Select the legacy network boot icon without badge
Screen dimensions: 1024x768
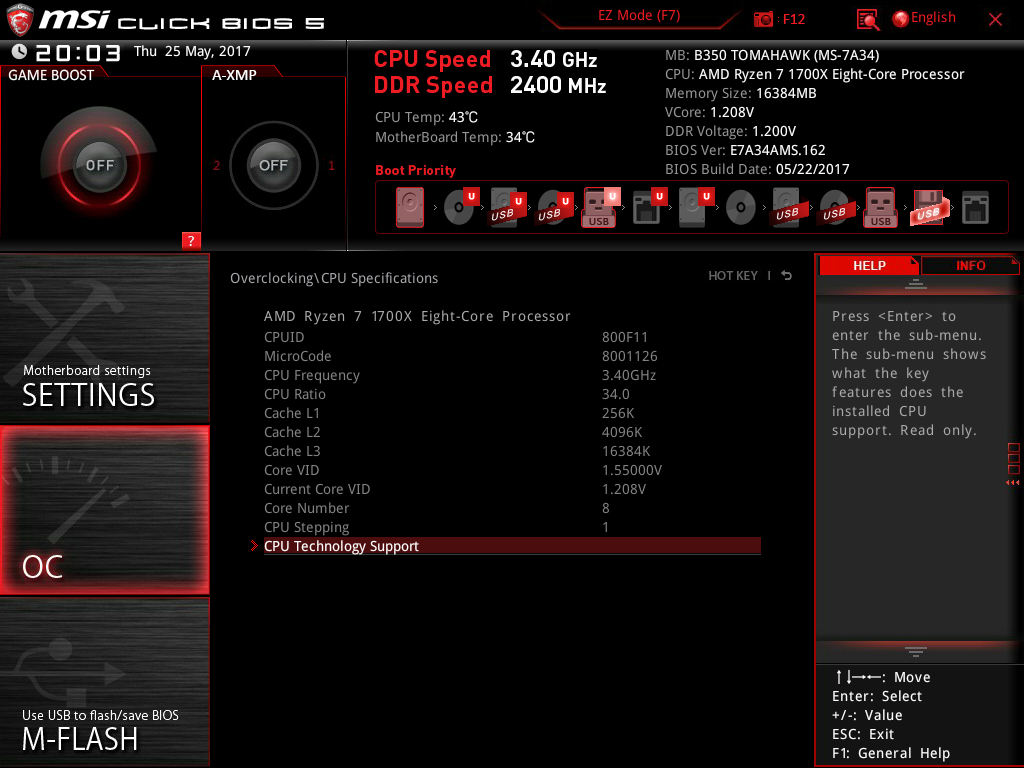tap(975, 208)
